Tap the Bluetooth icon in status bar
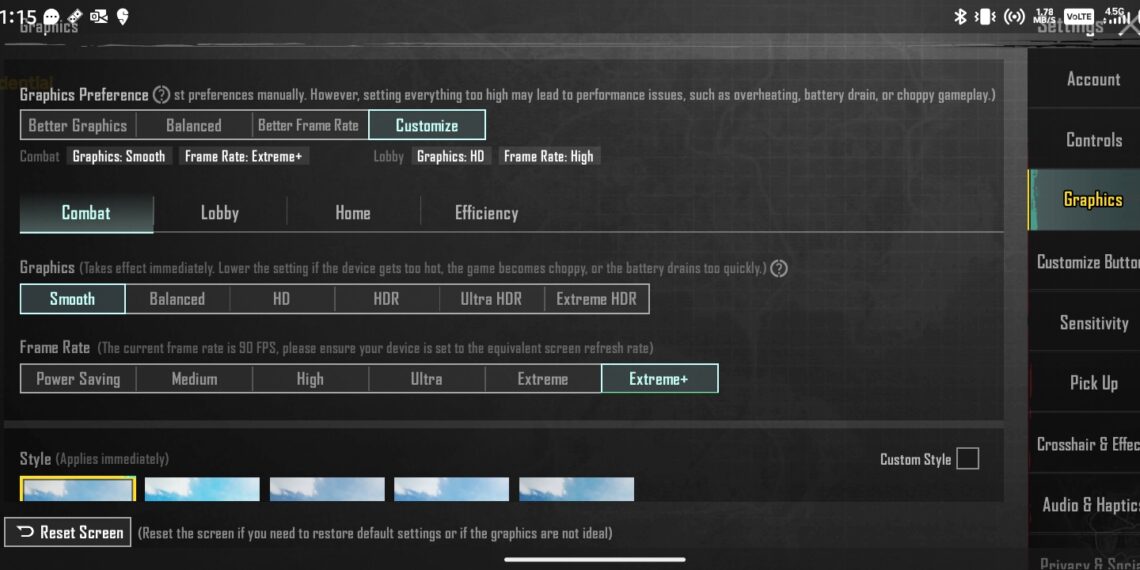The height and width of the screenshot is (570, 1140). [959, 17]
